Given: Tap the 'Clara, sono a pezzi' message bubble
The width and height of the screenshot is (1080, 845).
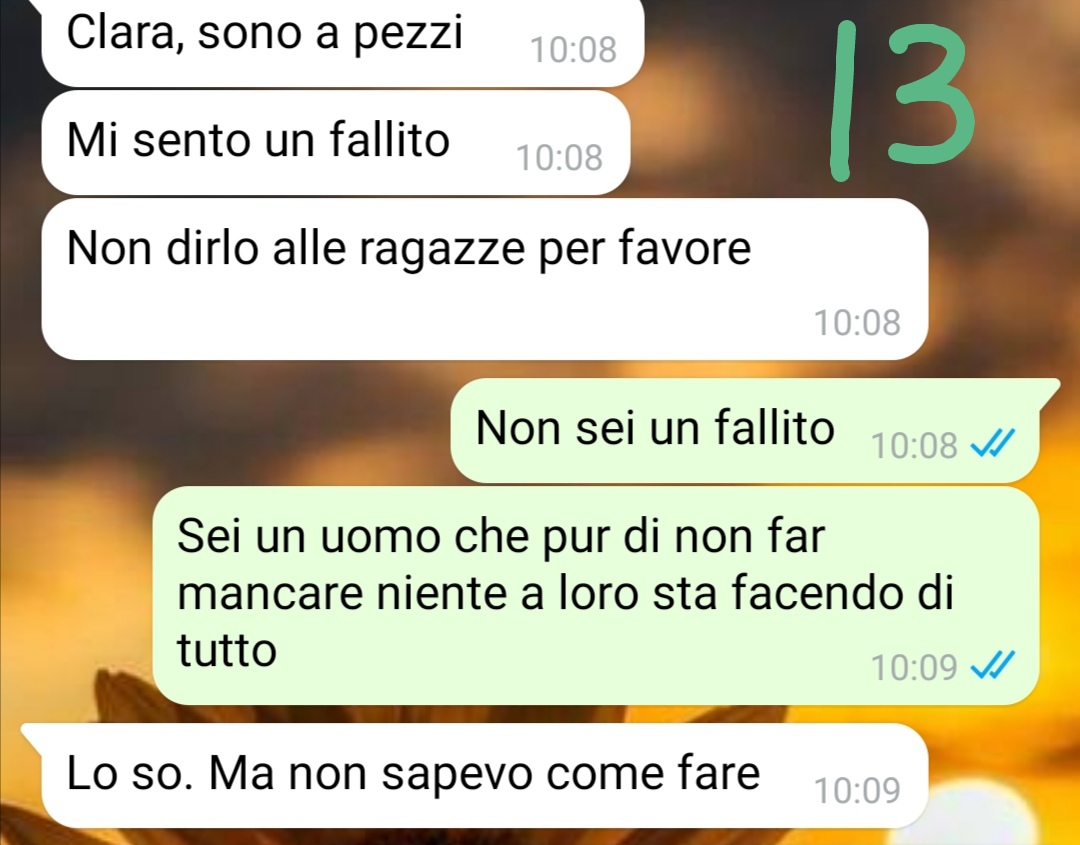Looking at the screenshot, I should click(x=342, y=43).
